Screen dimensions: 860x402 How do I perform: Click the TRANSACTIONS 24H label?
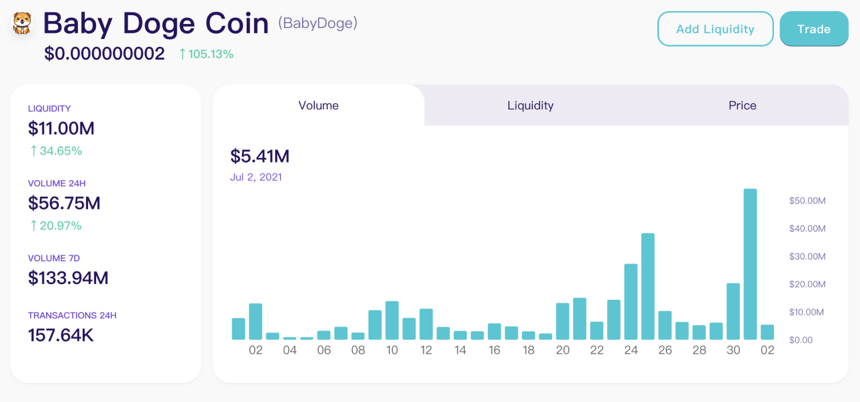72,315
